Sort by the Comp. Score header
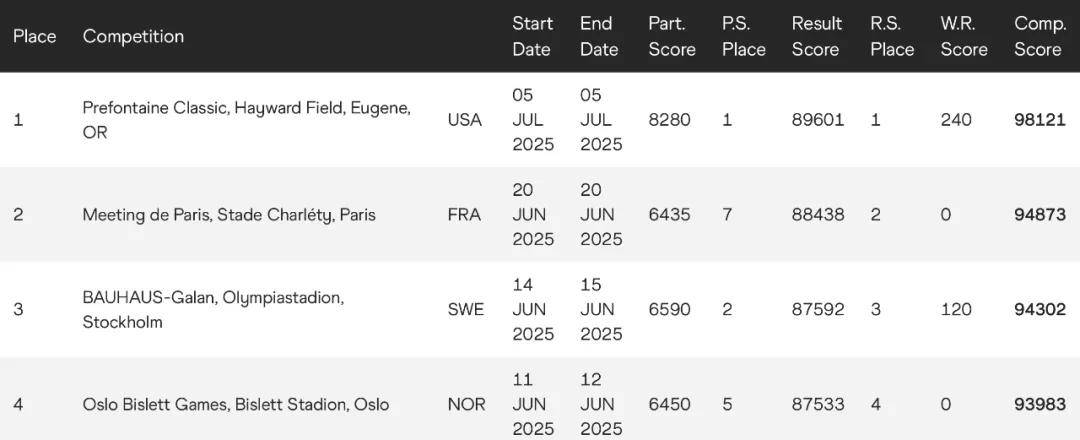The width and height of the screenshot is (1080, 440). pyautogui.click(x=1038, y=36)
